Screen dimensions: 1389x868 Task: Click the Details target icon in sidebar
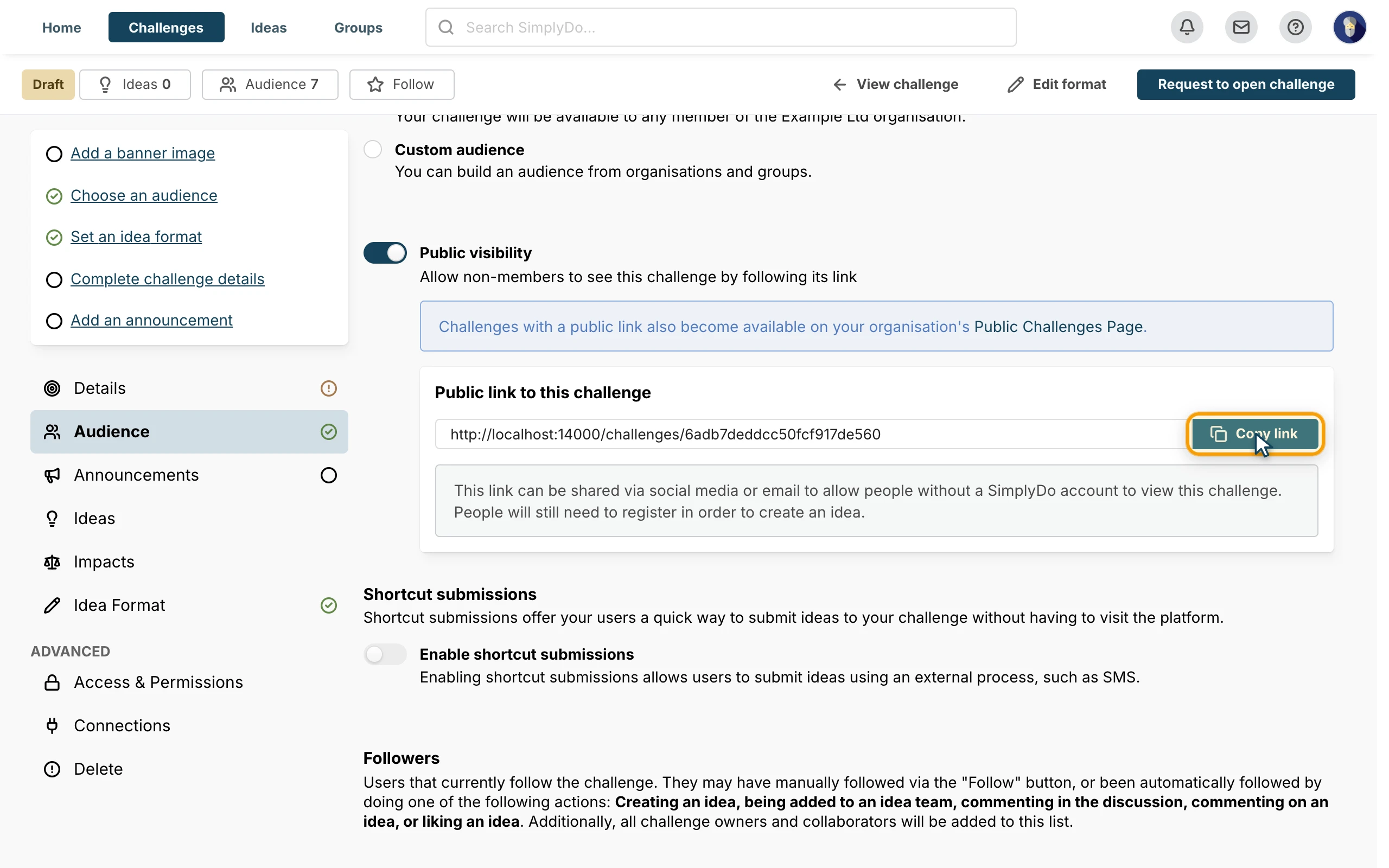coord(52,388)
